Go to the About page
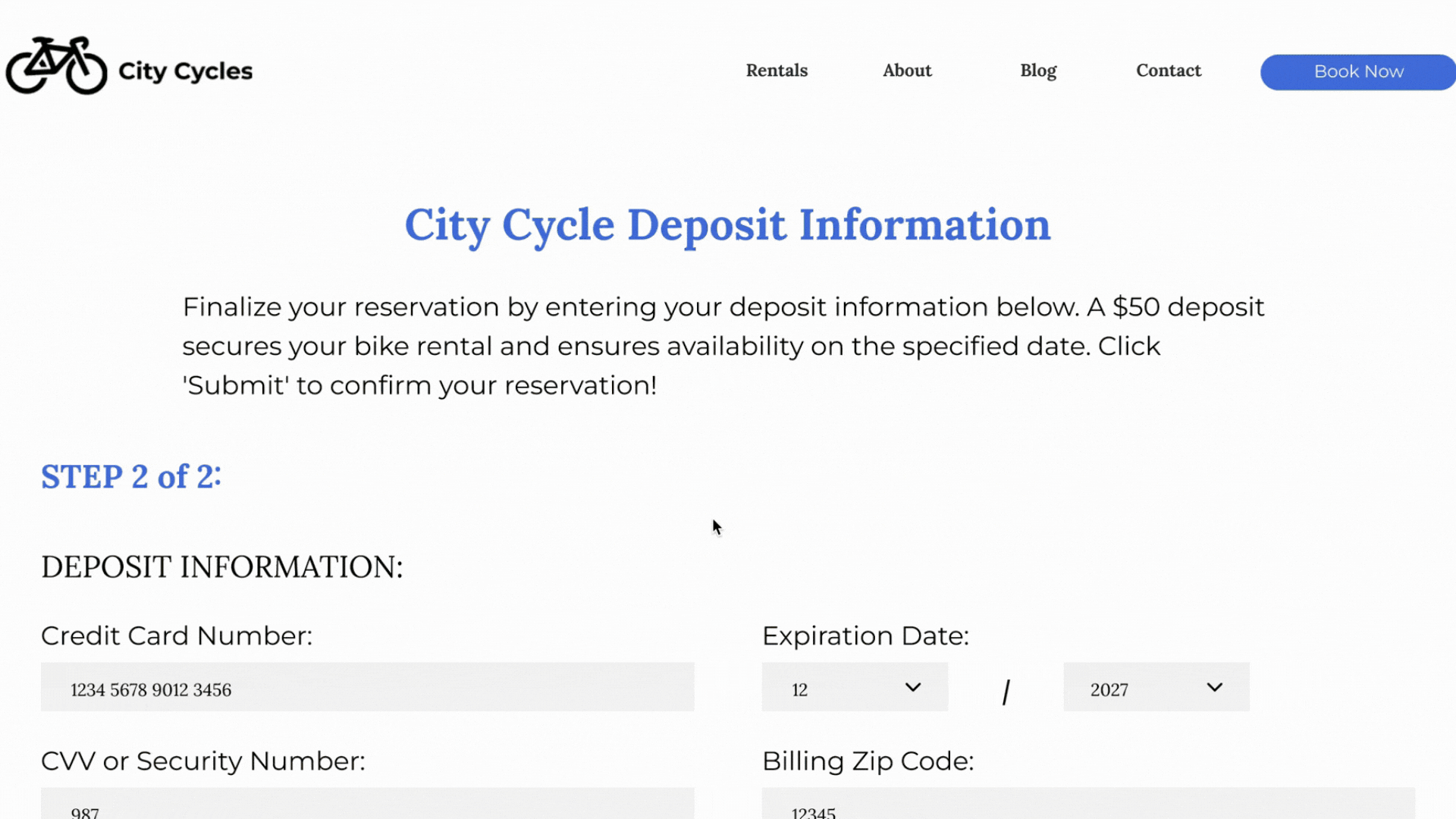 click(907, 71)
